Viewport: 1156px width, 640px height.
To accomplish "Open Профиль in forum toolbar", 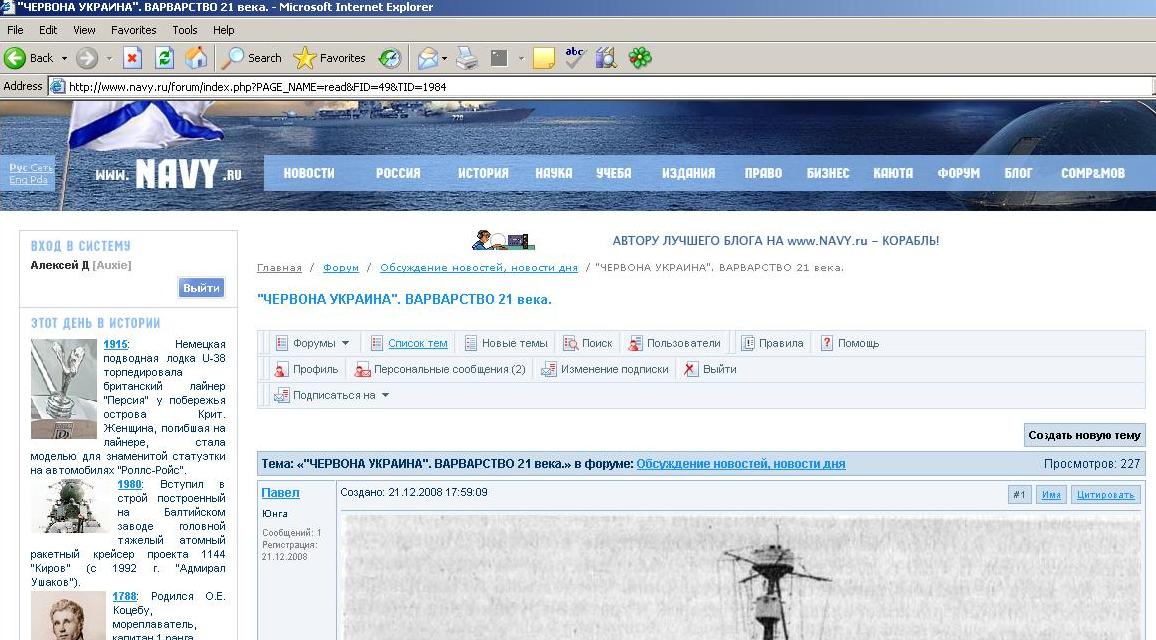I will click(306, 369).
